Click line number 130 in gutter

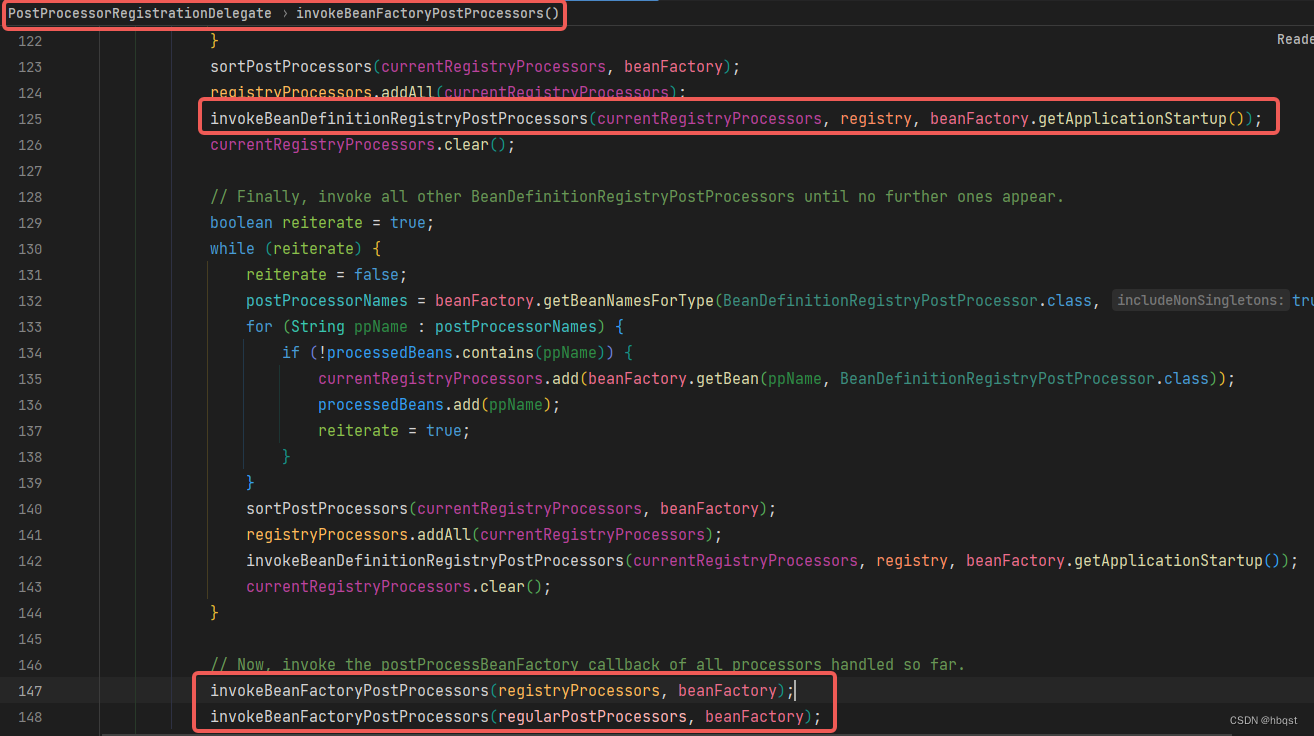(30, 249)
